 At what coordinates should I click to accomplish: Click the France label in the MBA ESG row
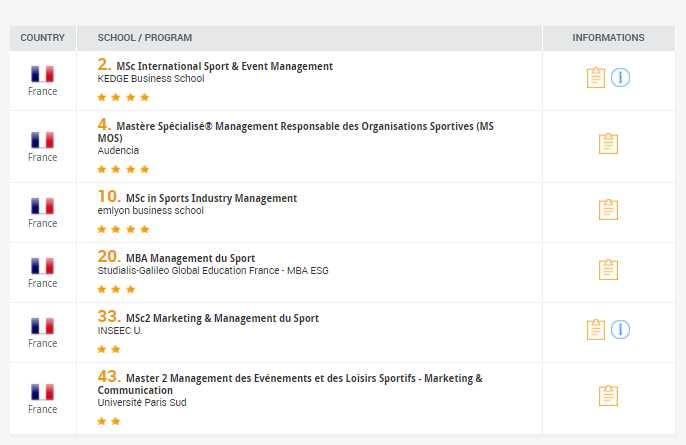pyautogui.click(x=42, y=284)
